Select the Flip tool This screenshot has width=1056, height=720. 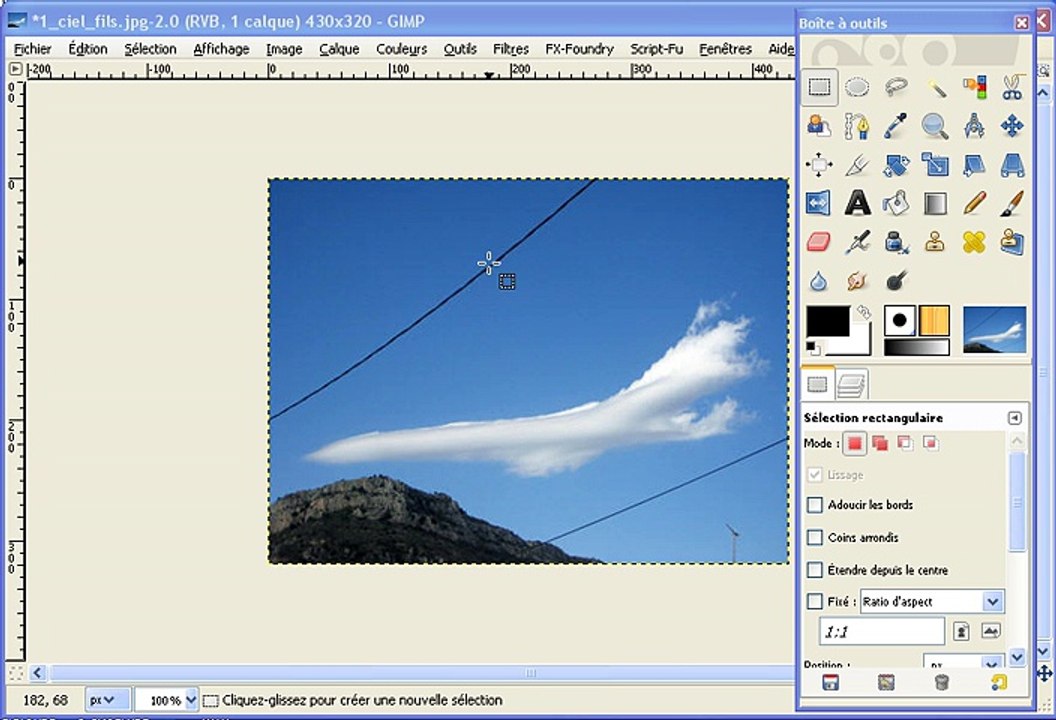[x=819, y=203]
